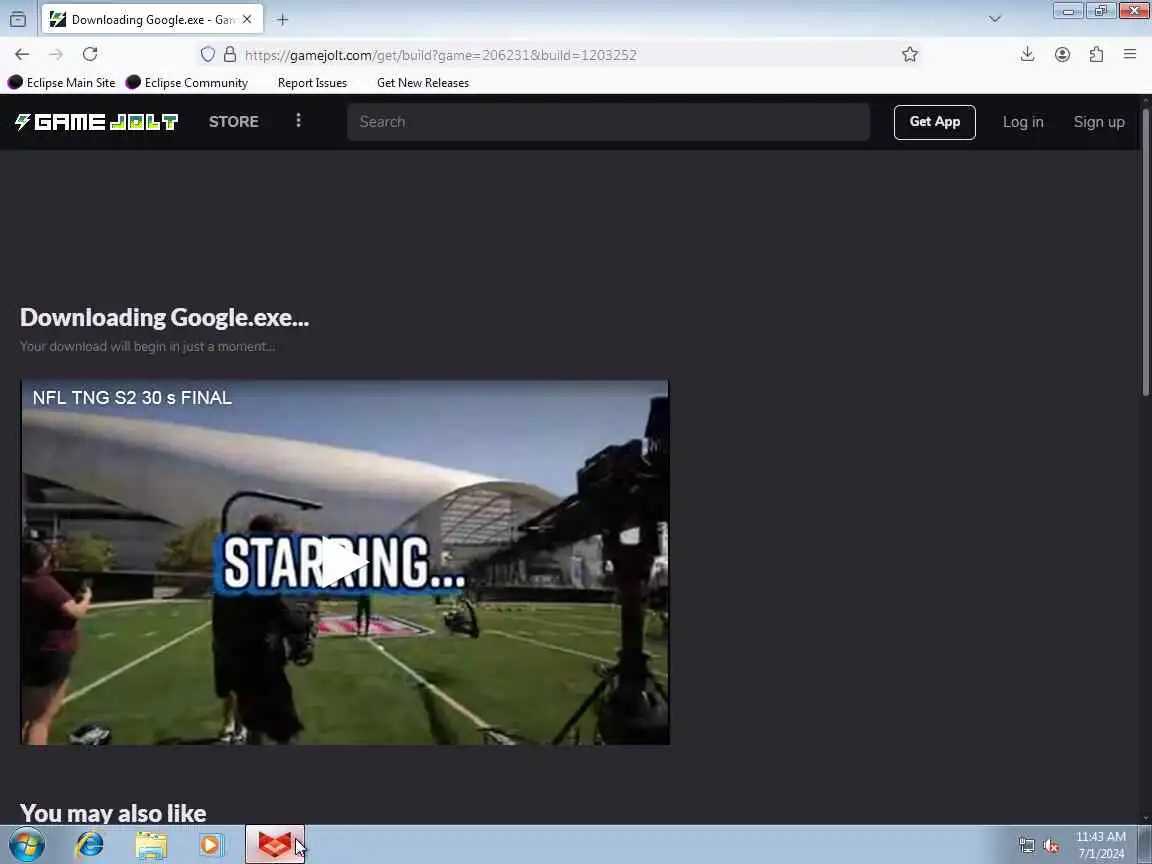Open Windows Explorer folder on taskbar
The width and height of the screenshot is (1152, 864).
151,845
